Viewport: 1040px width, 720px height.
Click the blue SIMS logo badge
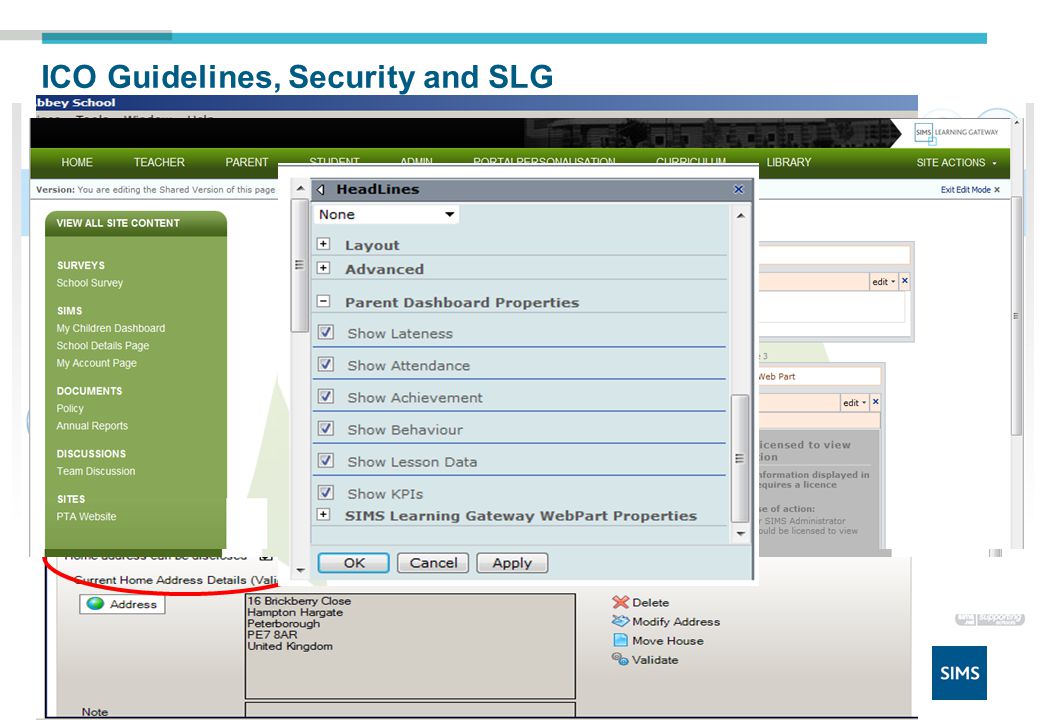(959, 673)
